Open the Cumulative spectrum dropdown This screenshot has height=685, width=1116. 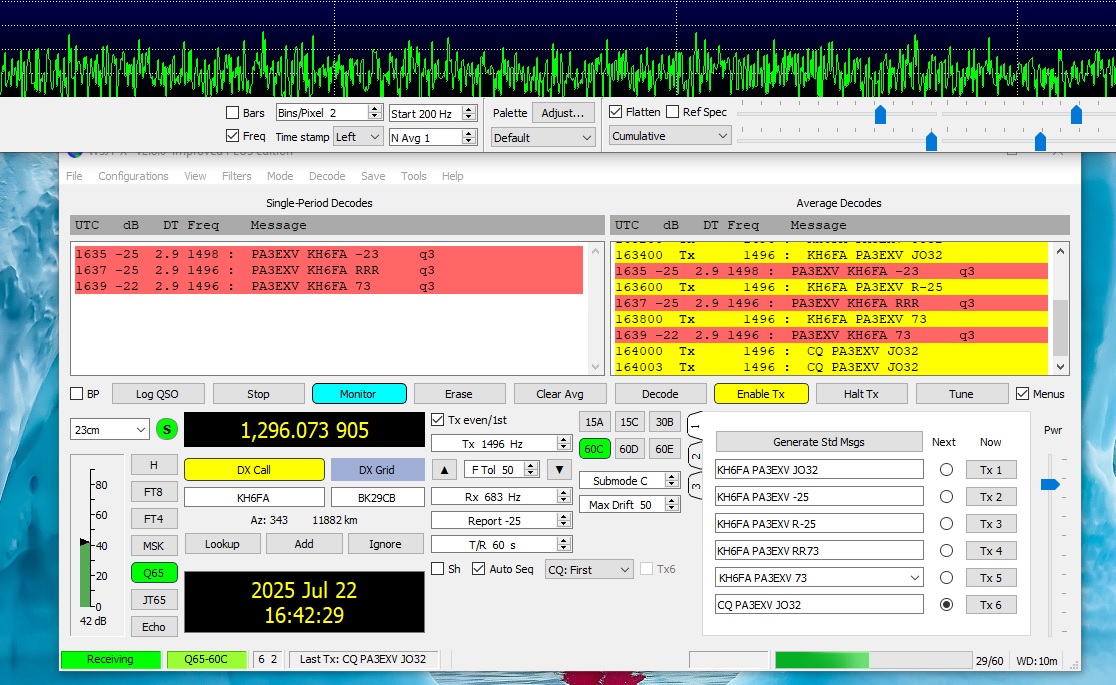(x=670, y=136)
